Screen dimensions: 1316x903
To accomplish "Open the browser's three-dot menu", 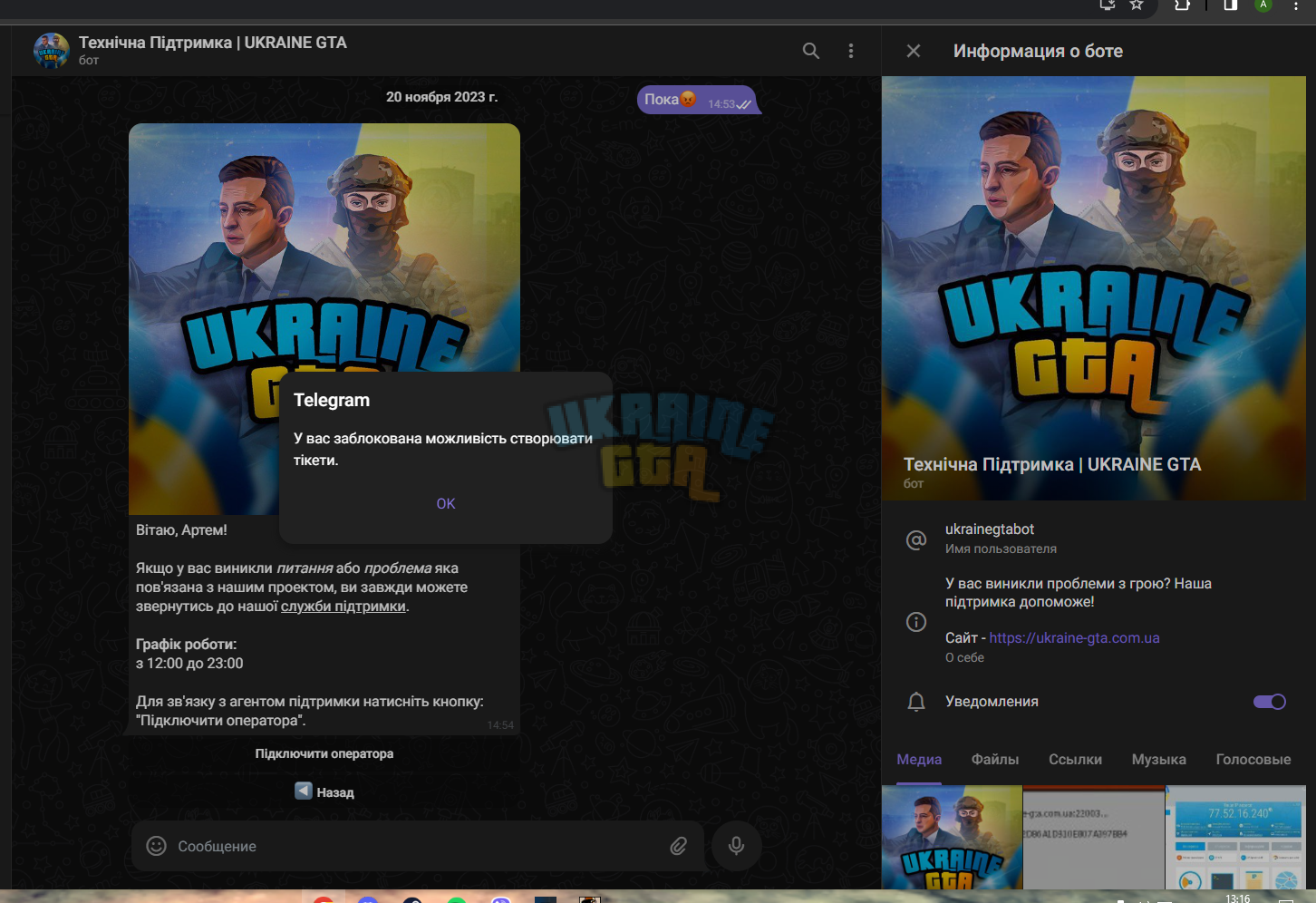I will click(x=1296, y=5).
